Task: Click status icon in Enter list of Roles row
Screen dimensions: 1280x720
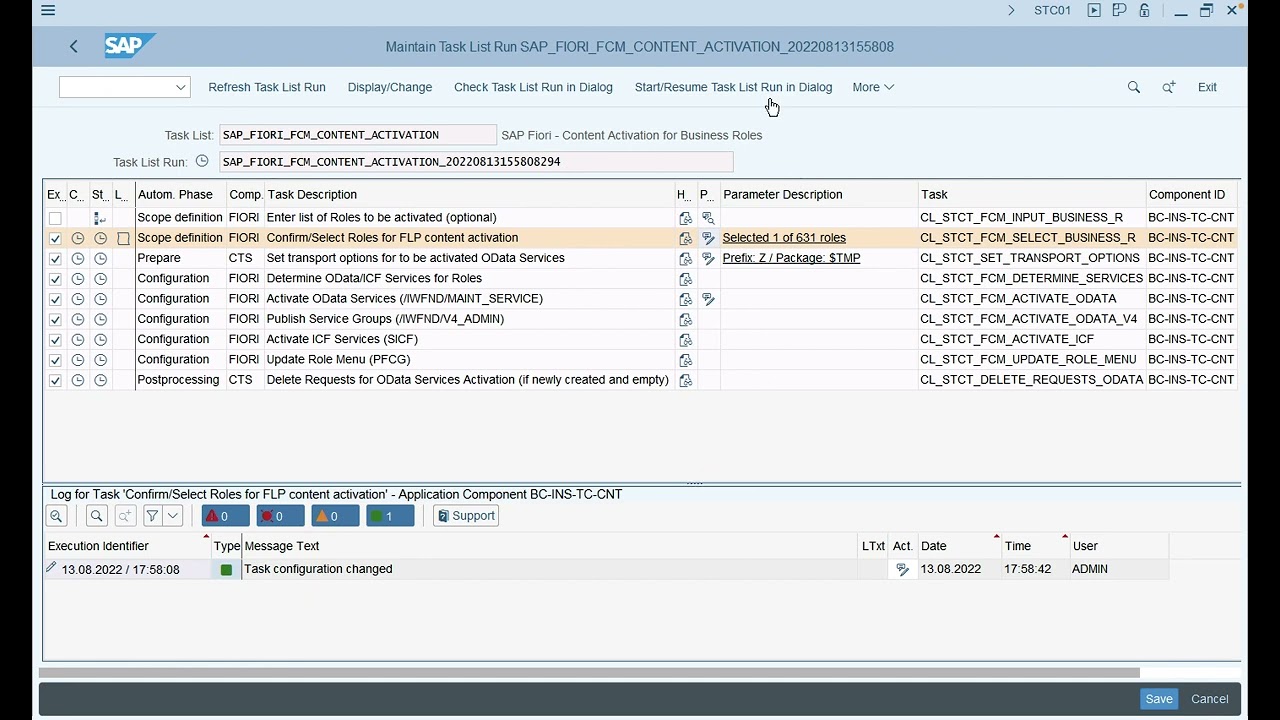Action: (100, 218)
